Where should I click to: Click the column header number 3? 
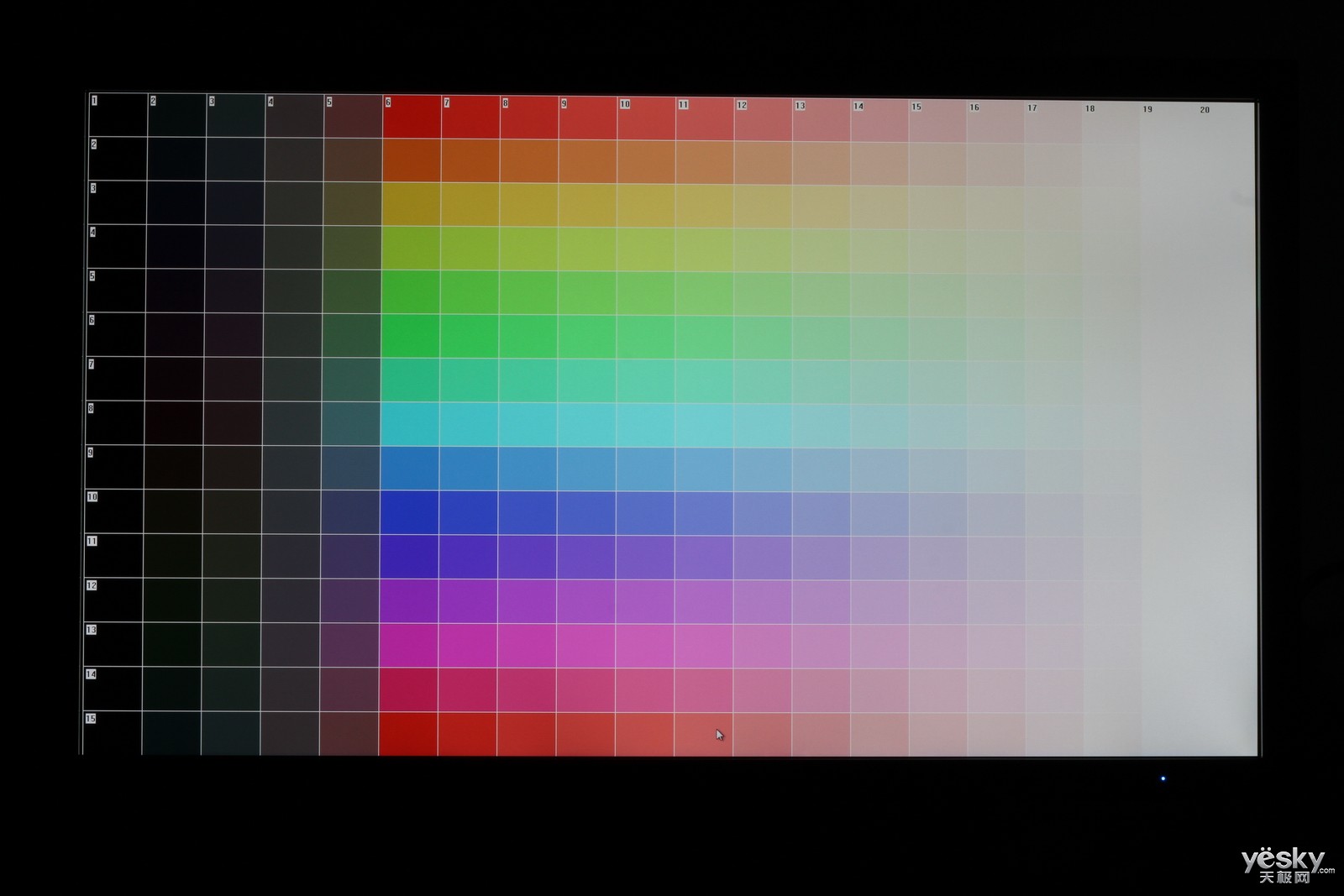tap(212, 101)
